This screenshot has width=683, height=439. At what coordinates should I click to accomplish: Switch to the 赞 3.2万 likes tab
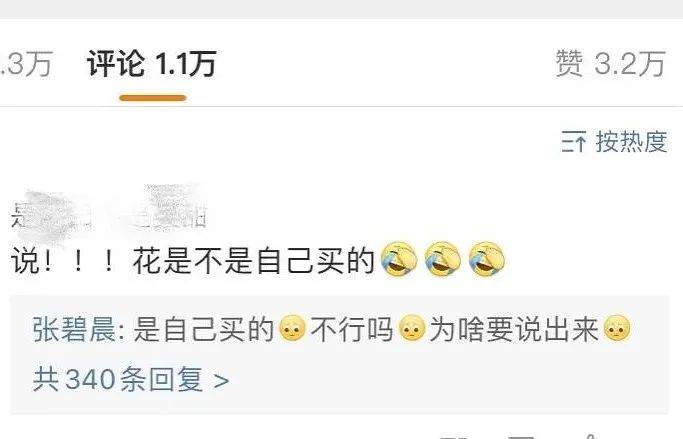pos(610,64)
